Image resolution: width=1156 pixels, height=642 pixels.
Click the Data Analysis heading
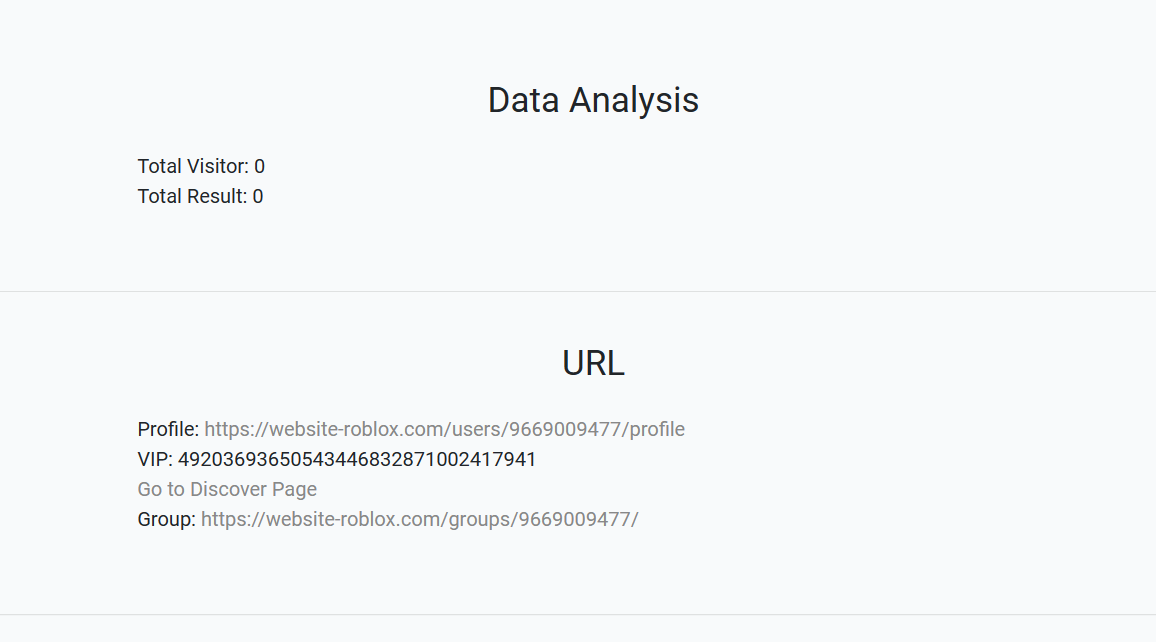(593, 100)
